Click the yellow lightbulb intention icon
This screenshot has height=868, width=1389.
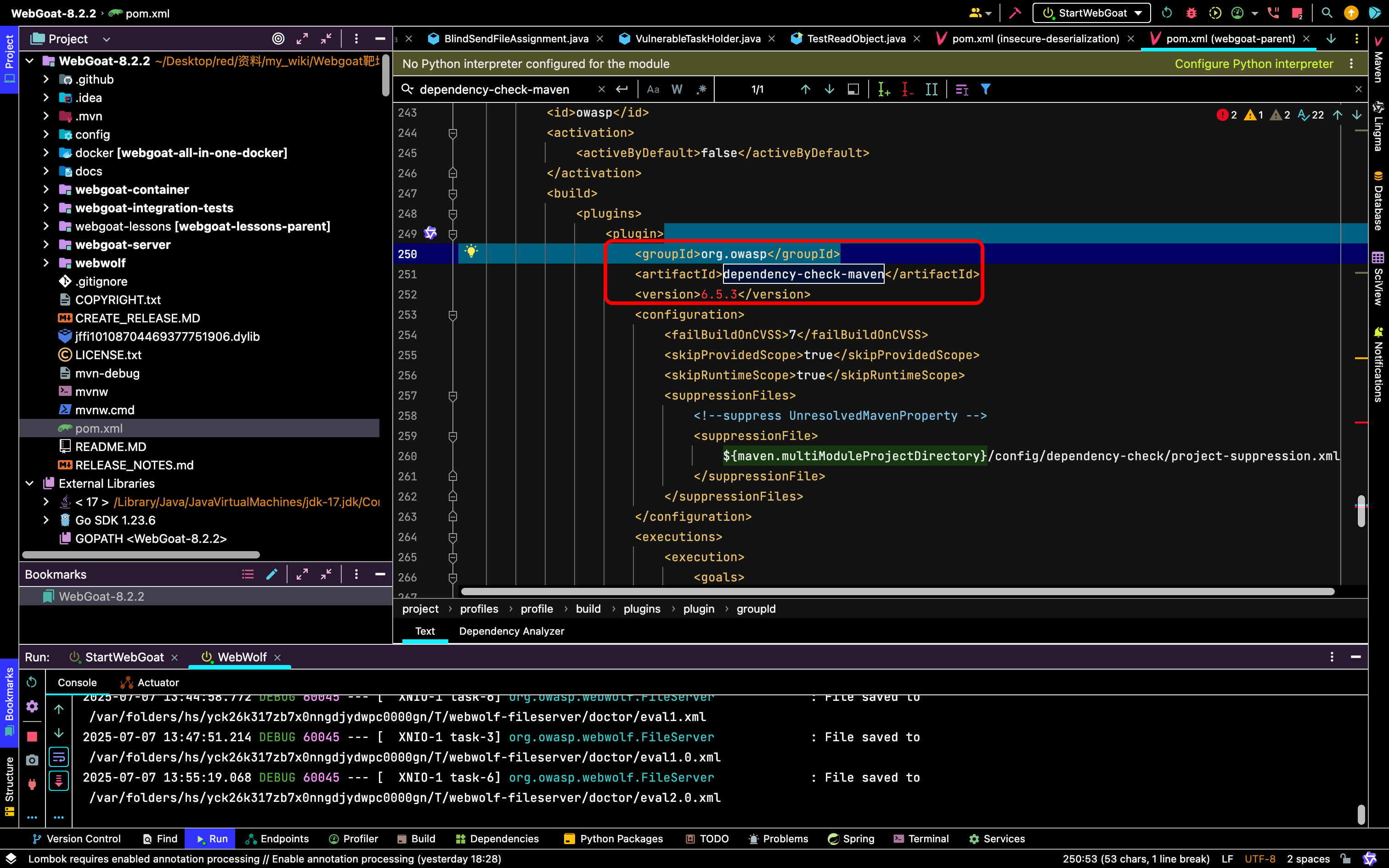point(471,252)
